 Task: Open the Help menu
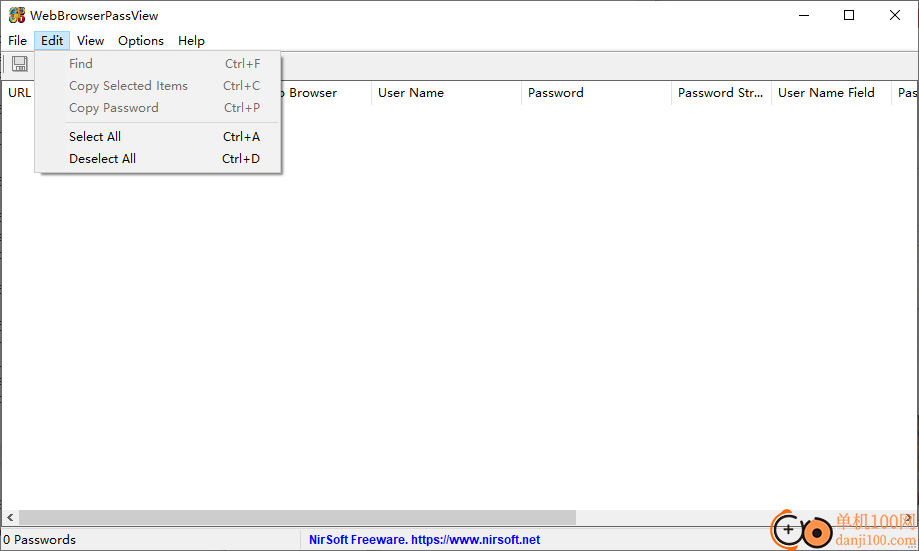pos(191,40)
